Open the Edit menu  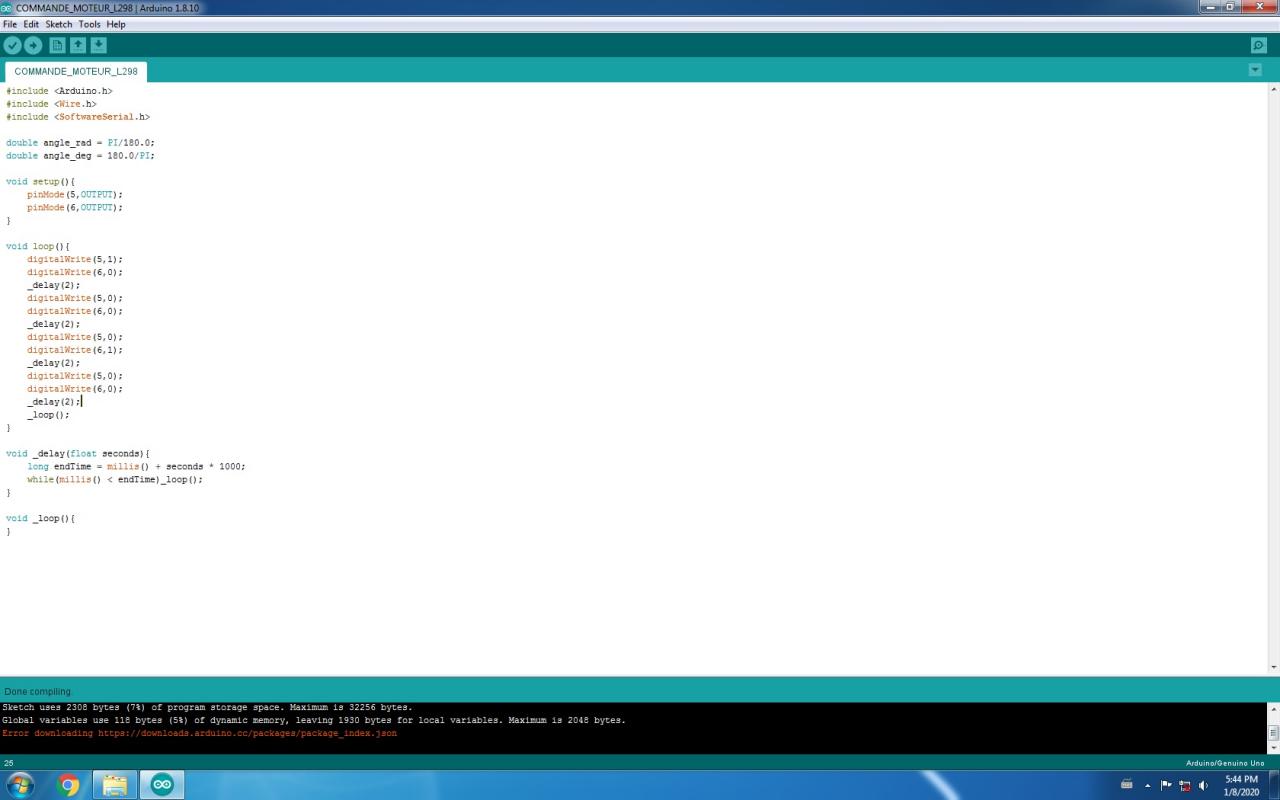pos(31,24)
